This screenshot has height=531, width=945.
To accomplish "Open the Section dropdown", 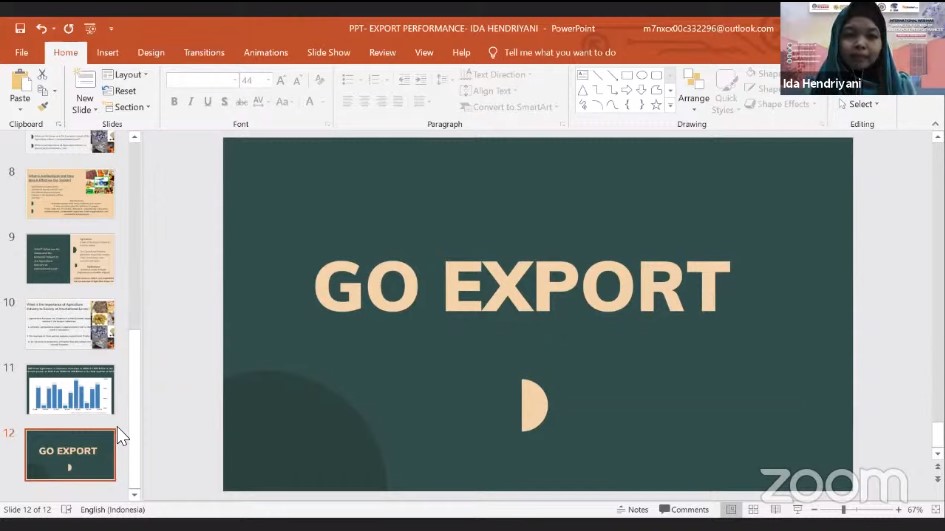I will point(127,107).
